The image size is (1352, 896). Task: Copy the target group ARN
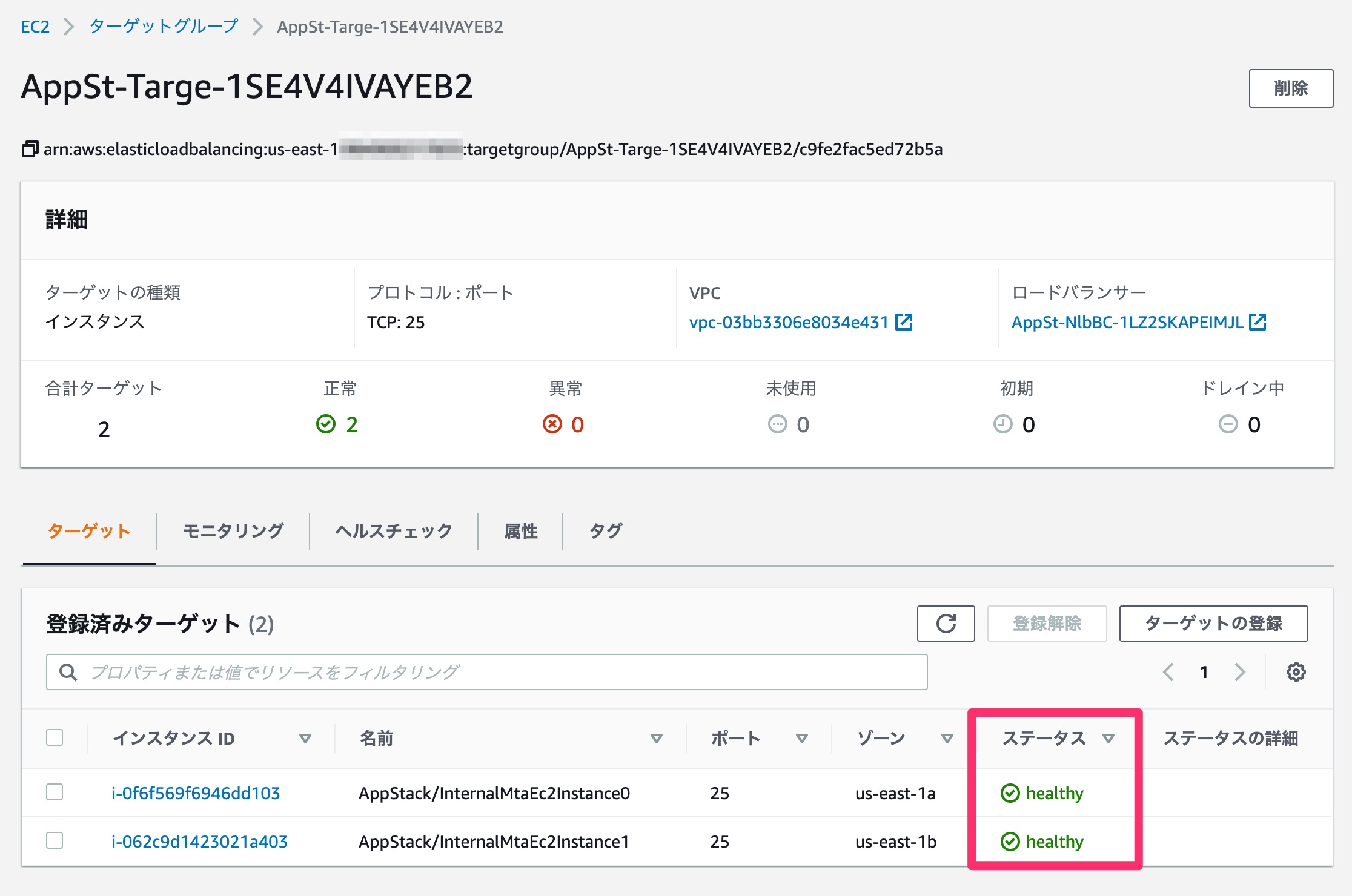(28, 148)
